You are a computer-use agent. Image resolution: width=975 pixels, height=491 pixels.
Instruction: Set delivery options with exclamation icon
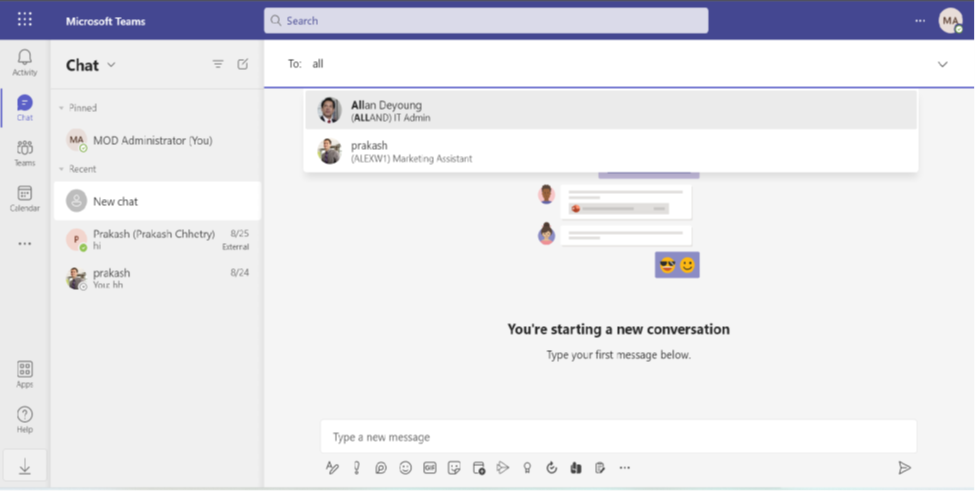(356, 468)
